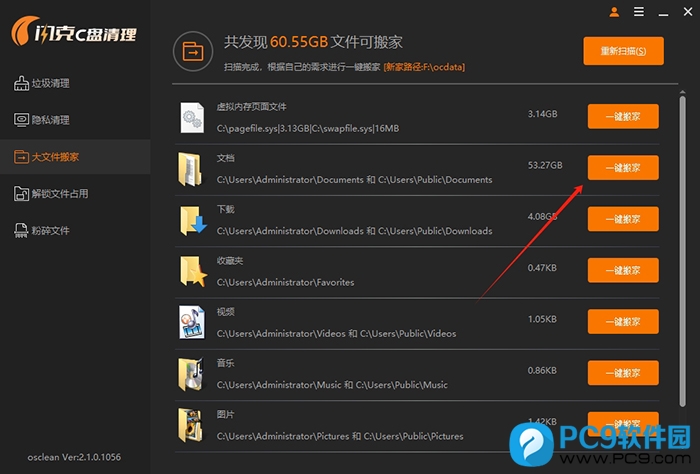Switch to 隐私清理 in sidebar
The width and height of the screenshot is (700, 474).
tap(49, 120)
